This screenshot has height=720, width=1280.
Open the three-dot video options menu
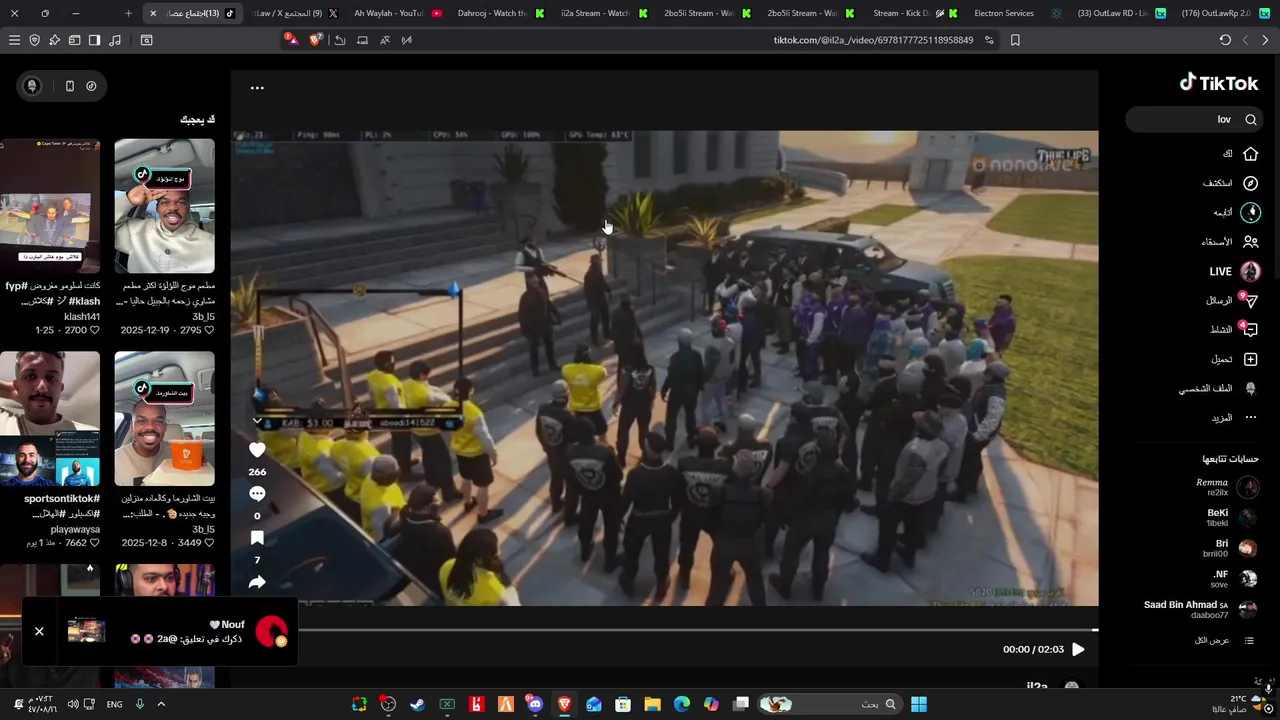click(257, 88)
